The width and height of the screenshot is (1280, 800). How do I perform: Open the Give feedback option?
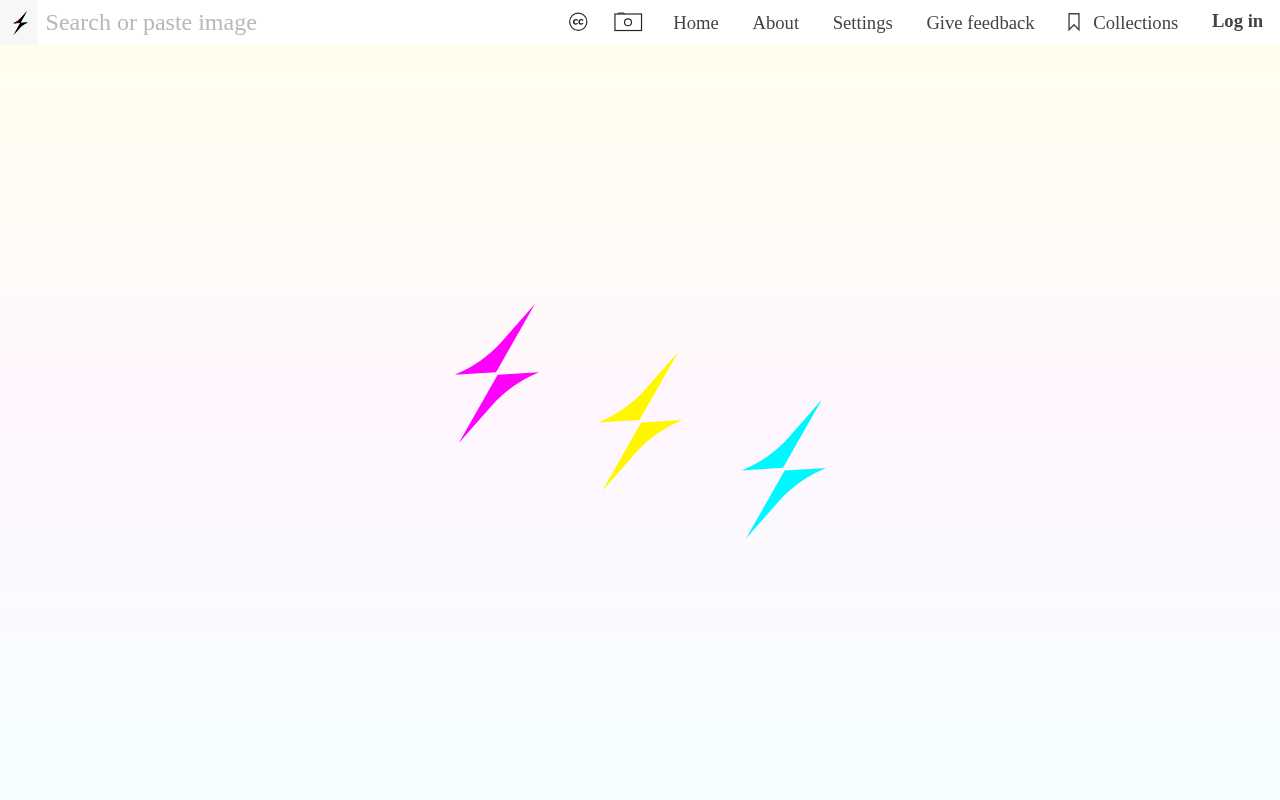980,23
